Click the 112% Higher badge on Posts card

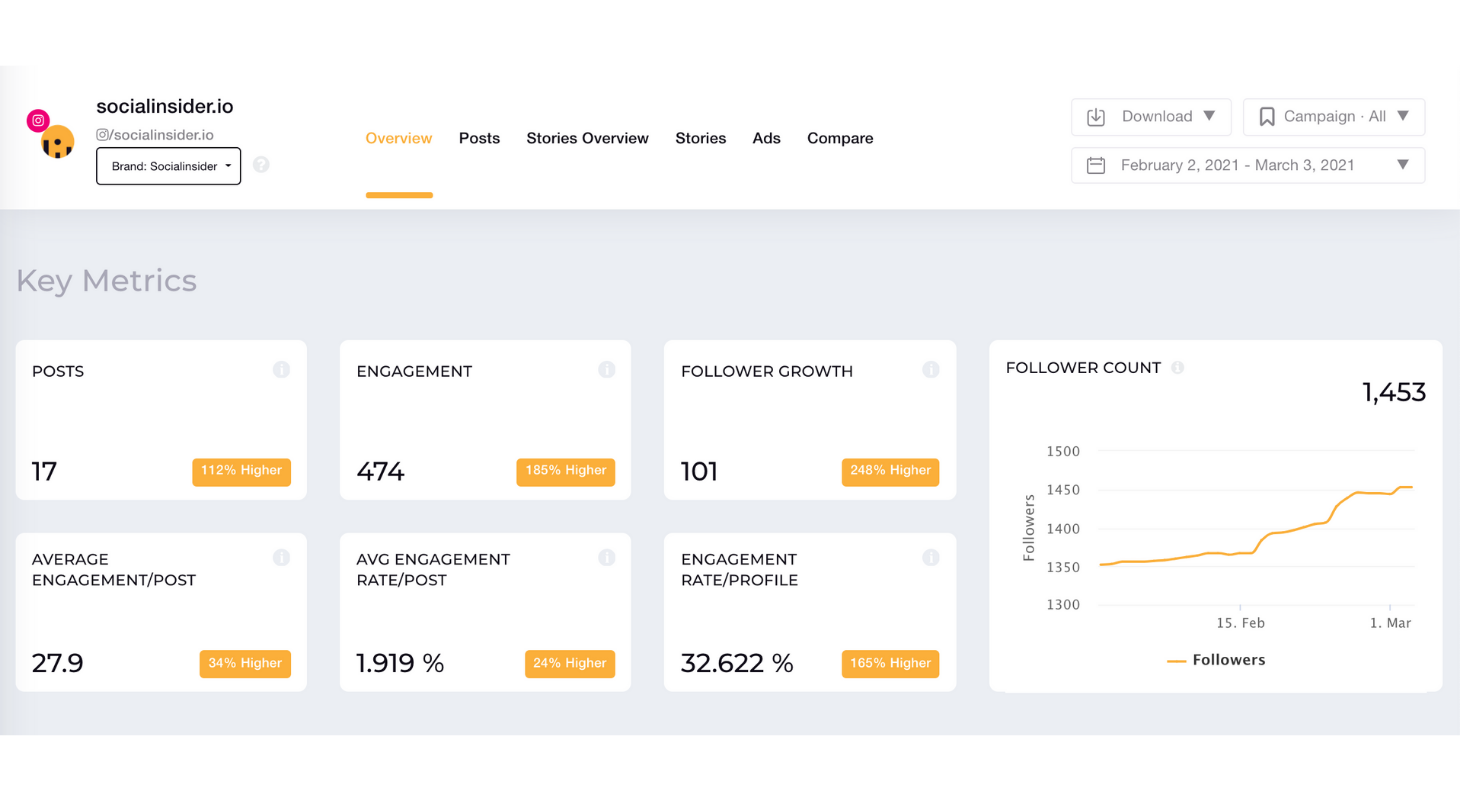coord(242,471)
